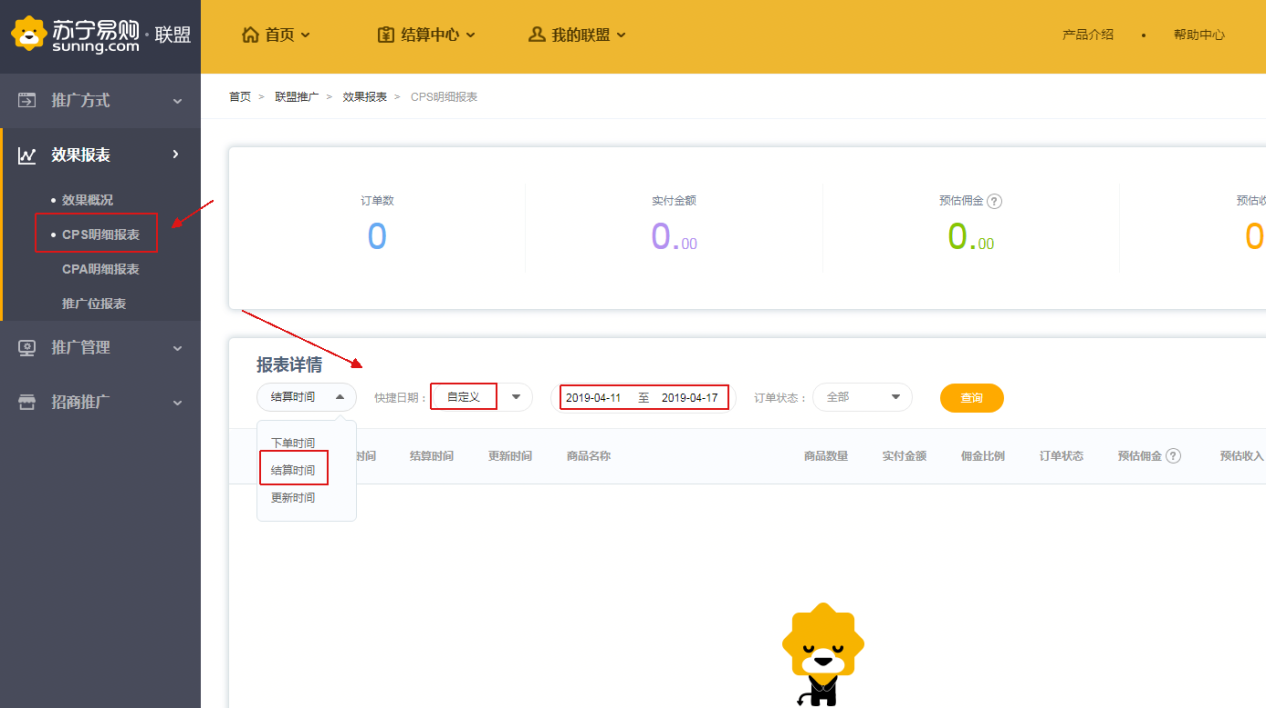Click the 更新时间 column header
1266x708 pixels.
pos(510,456)
